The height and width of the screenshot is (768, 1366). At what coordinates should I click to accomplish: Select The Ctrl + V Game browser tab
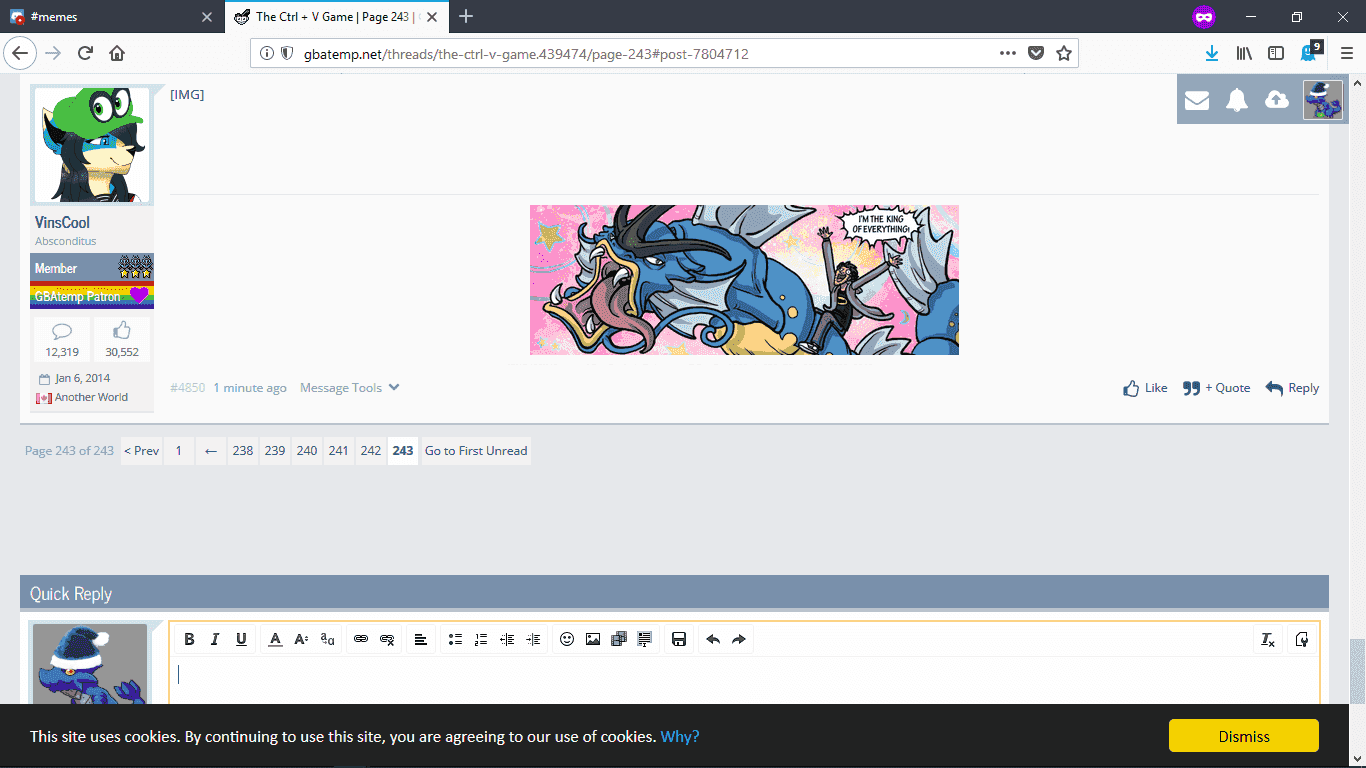tap(337, 16)
